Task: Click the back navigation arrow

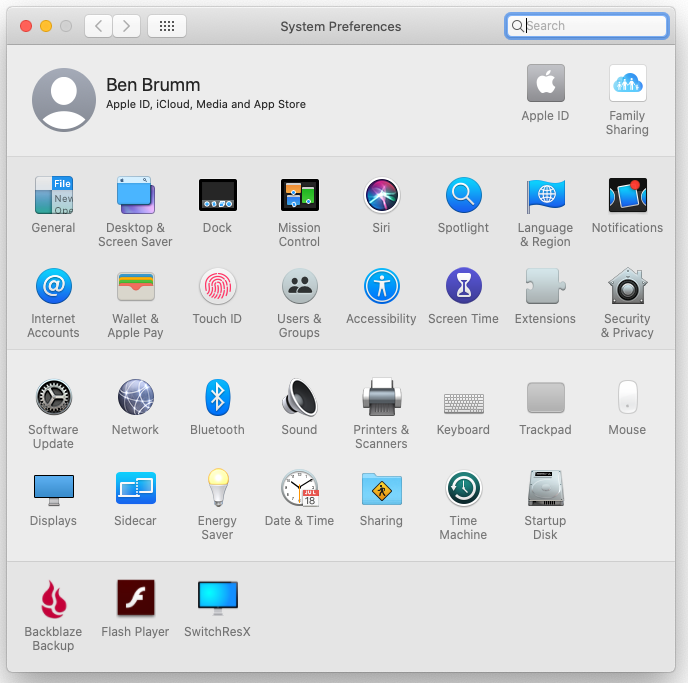Action: (98, 26)
